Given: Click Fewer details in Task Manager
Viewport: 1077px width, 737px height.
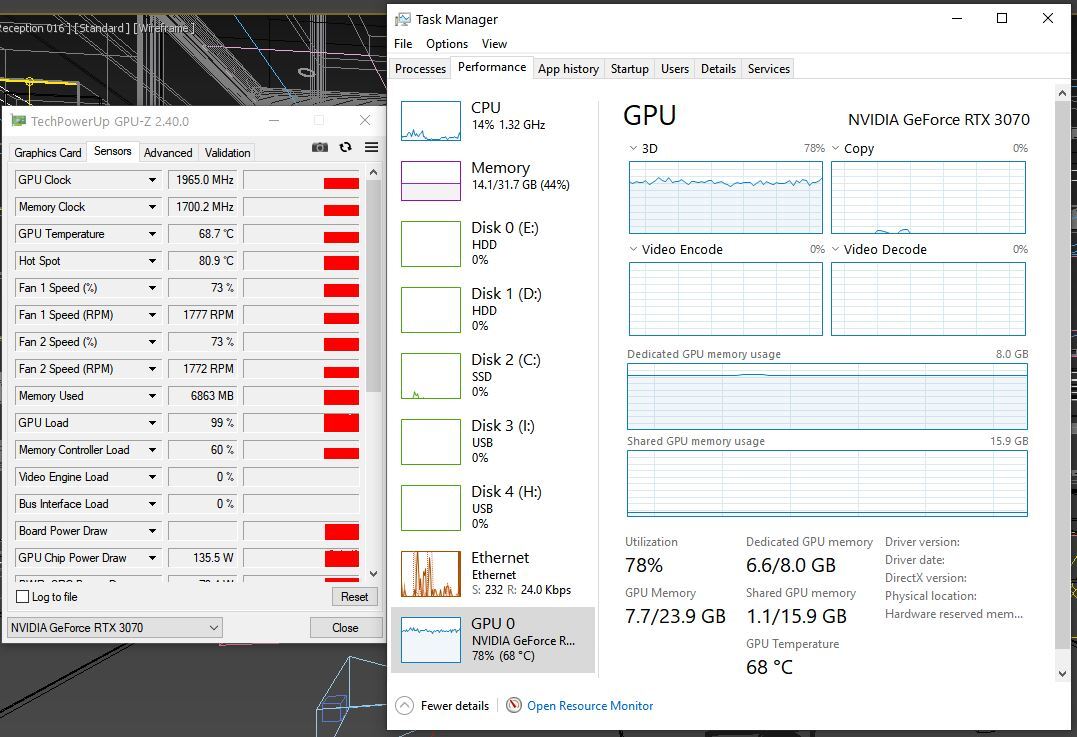Looking at the screenshot, I should 455,705.
